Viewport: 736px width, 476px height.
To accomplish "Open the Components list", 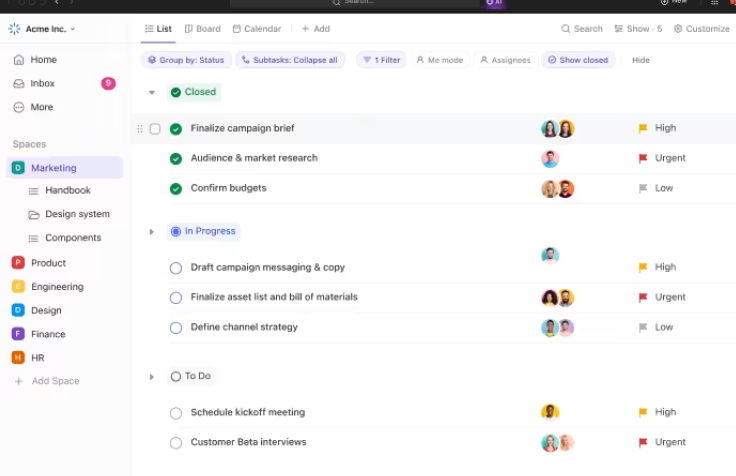I will pos(73,238).
